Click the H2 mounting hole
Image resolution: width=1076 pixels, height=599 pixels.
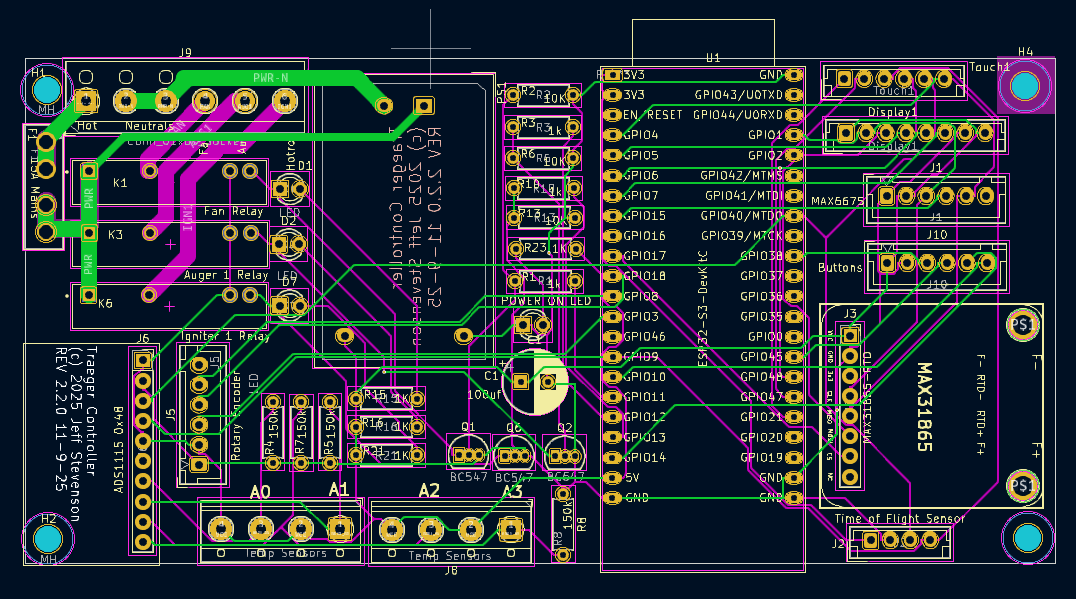coord(47,540)
